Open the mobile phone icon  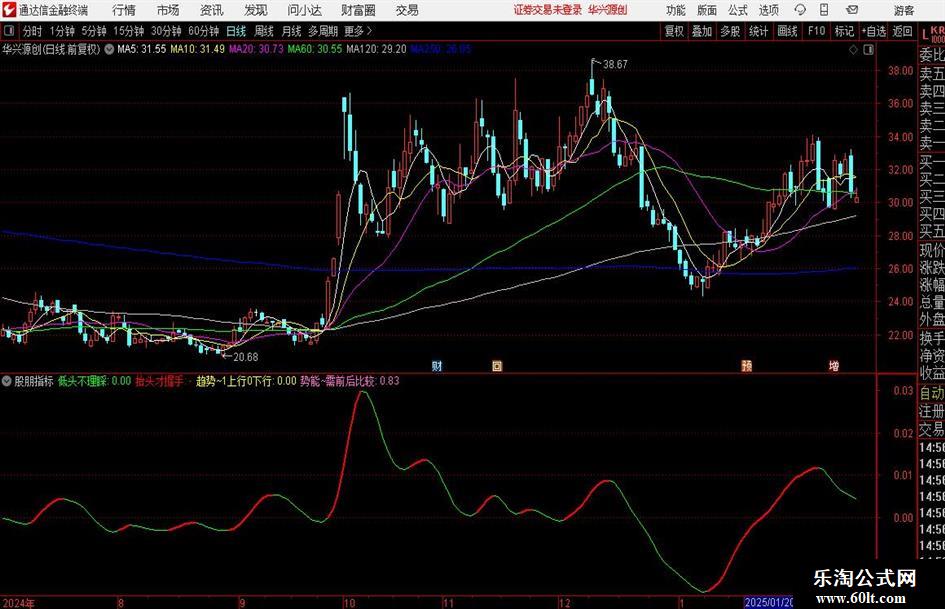[x=824, y=10]
